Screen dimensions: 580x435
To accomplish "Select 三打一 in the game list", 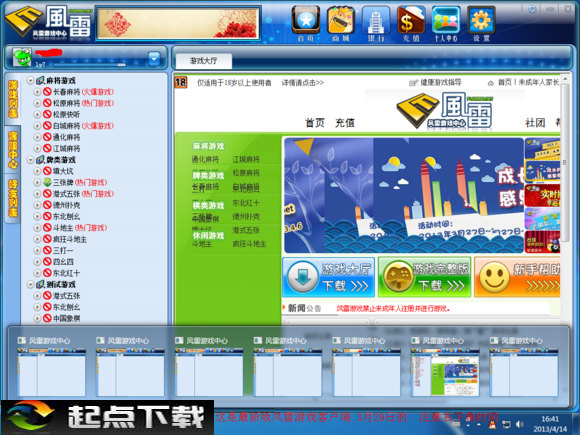I will 63,250.
